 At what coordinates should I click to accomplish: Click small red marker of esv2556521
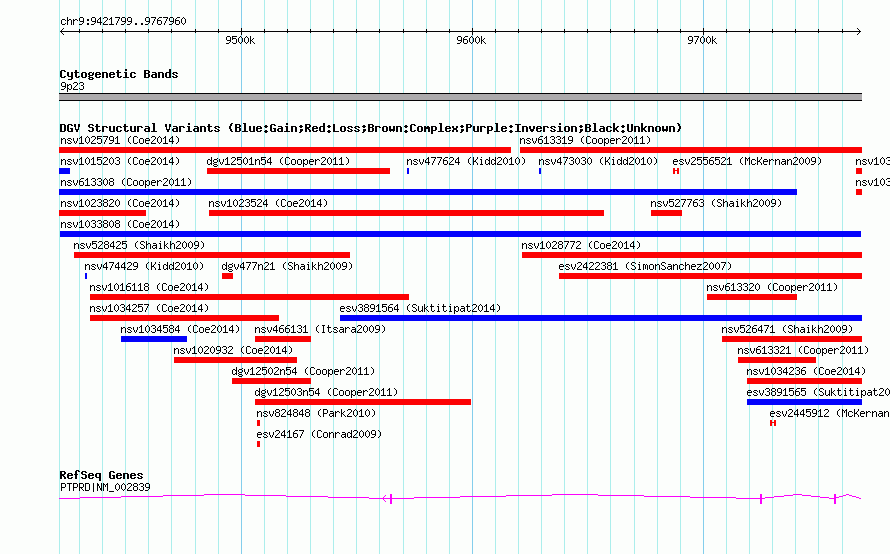(x=676, y=171)
